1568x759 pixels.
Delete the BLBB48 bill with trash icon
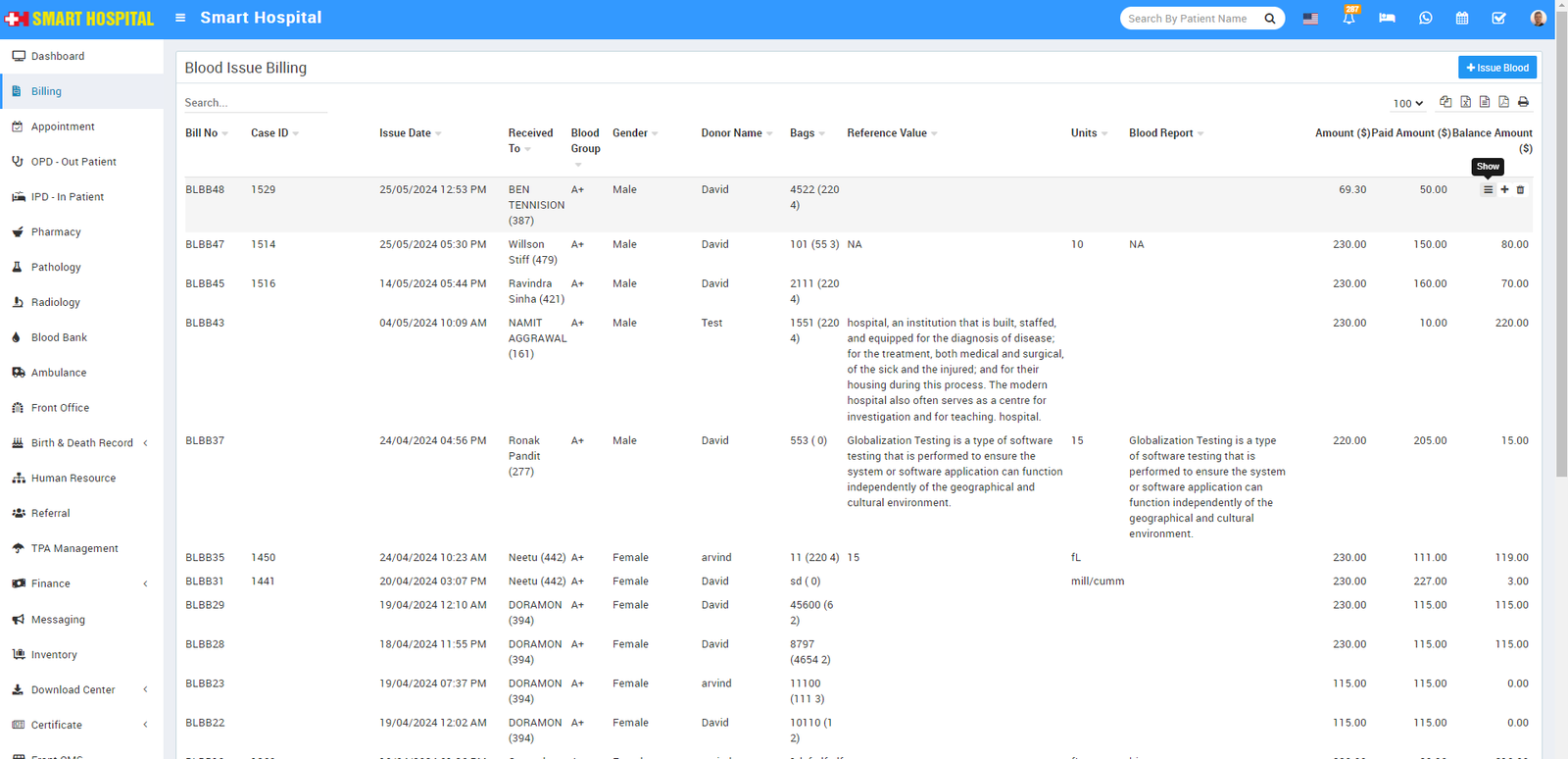click(1520, 190)
